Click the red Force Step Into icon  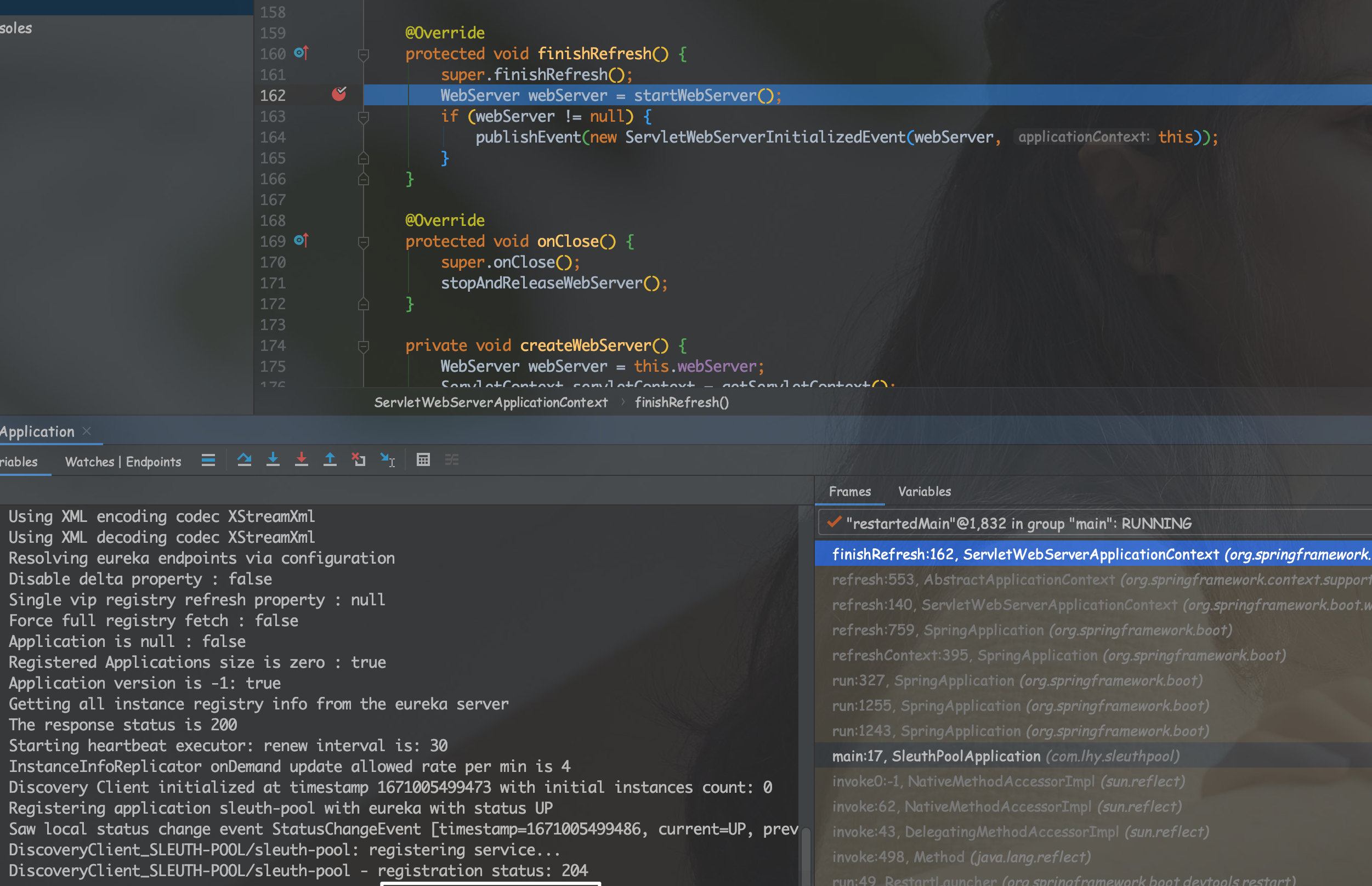[302, 459]
